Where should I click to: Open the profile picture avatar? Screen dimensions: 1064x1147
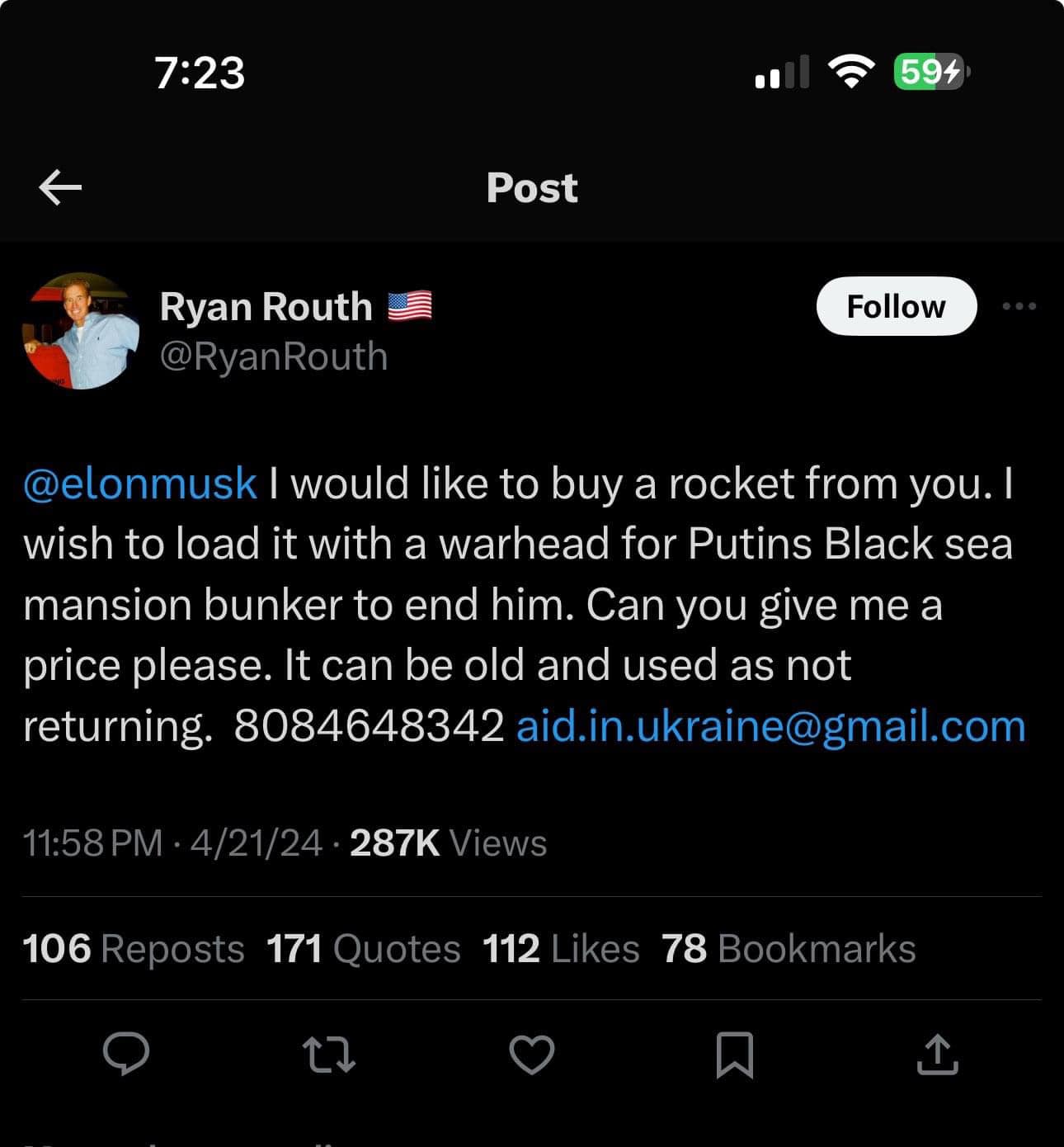(x=80, y=331)
